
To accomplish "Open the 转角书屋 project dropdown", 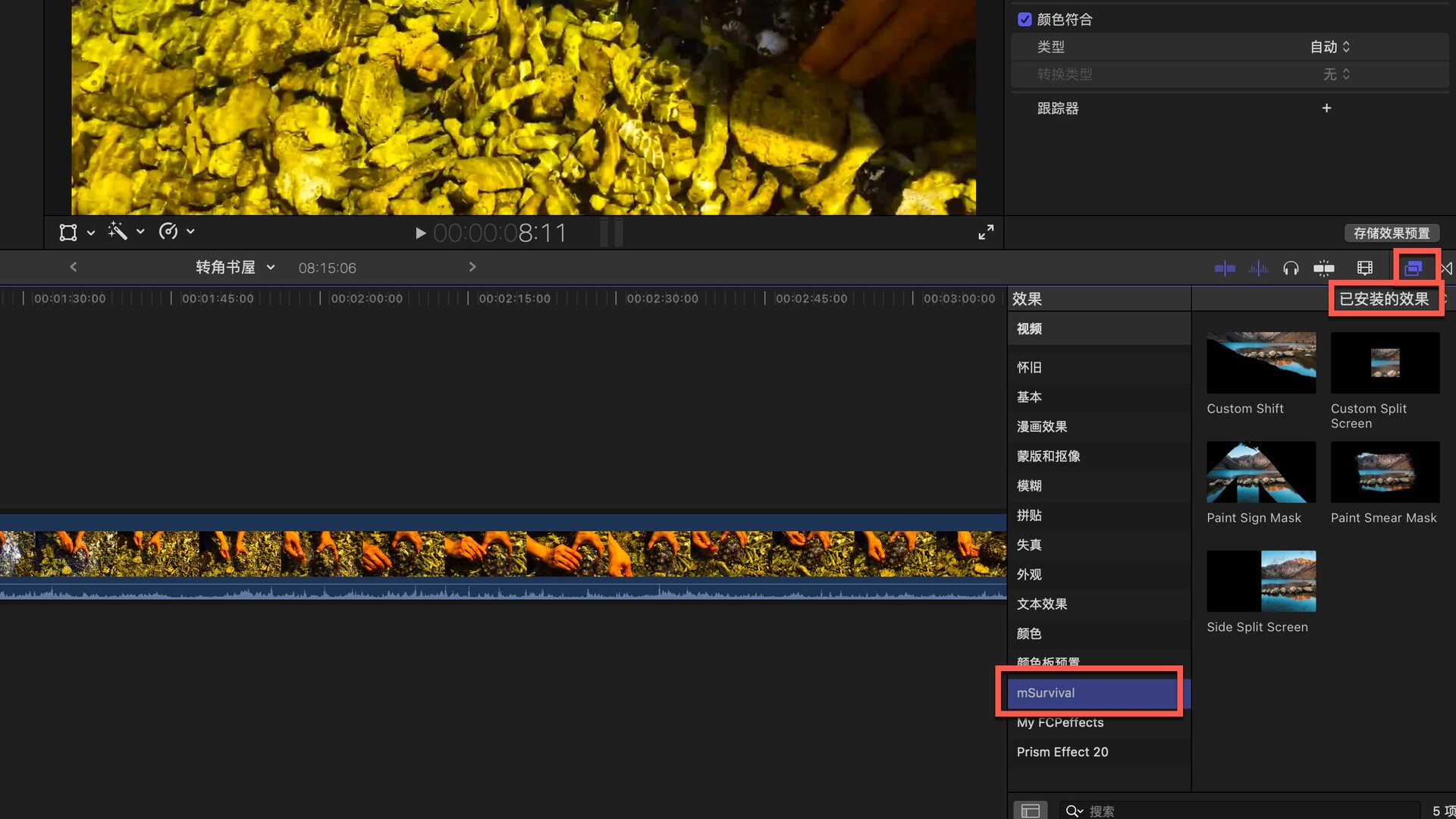I will click(x=235, y=268).
